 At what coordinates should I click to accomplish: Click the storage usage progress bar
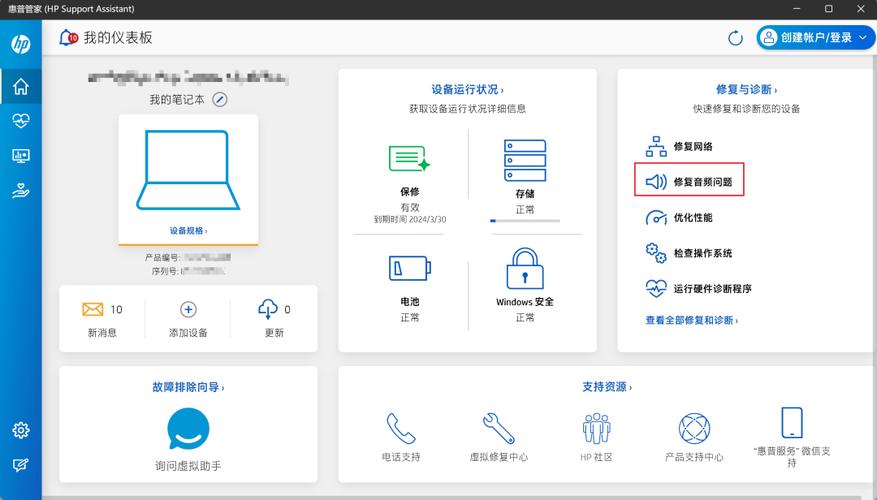tap(524, 220)
